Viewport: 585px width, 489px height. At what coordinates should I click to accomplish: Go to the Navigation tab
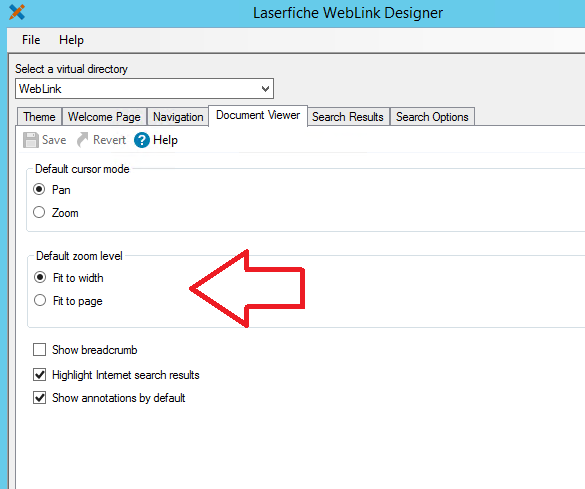178,117
